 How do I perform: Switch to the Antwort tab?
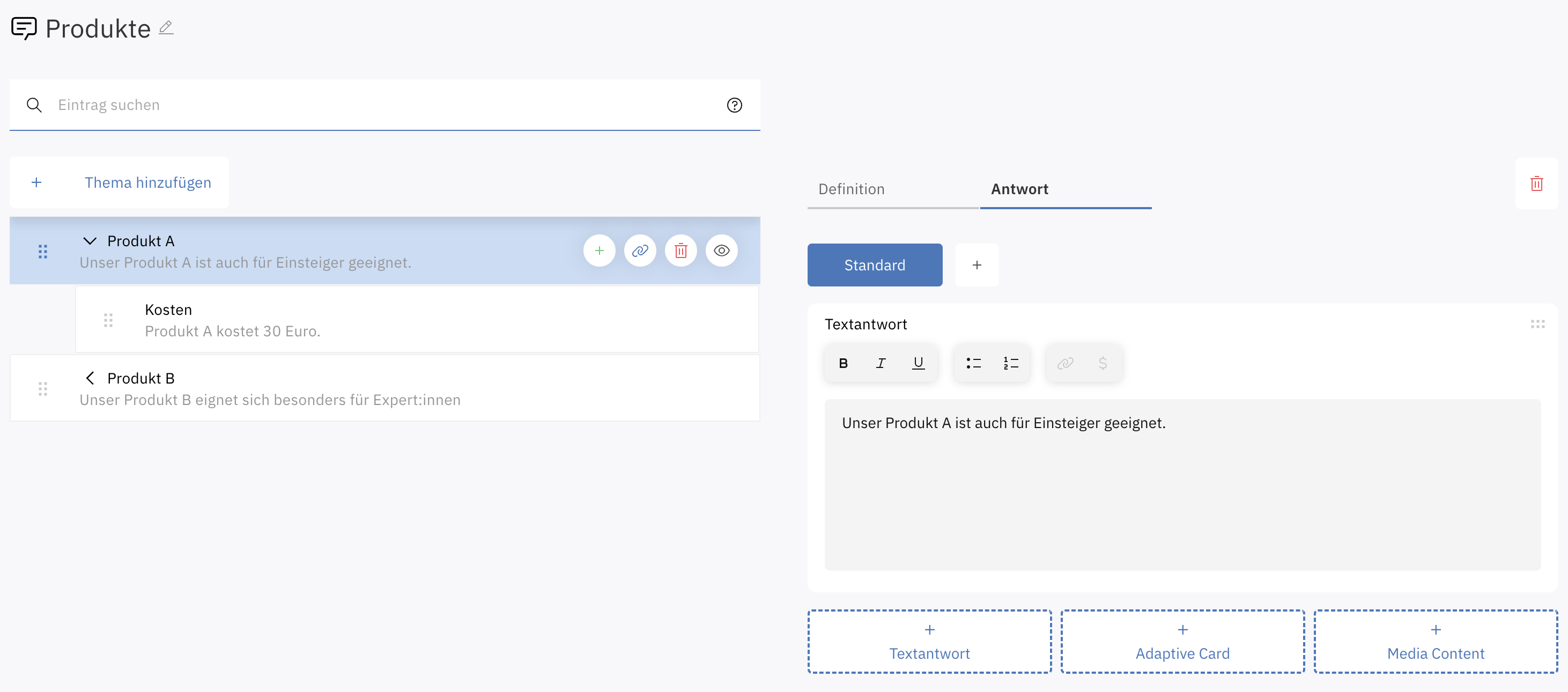(x=1019, y=188)
